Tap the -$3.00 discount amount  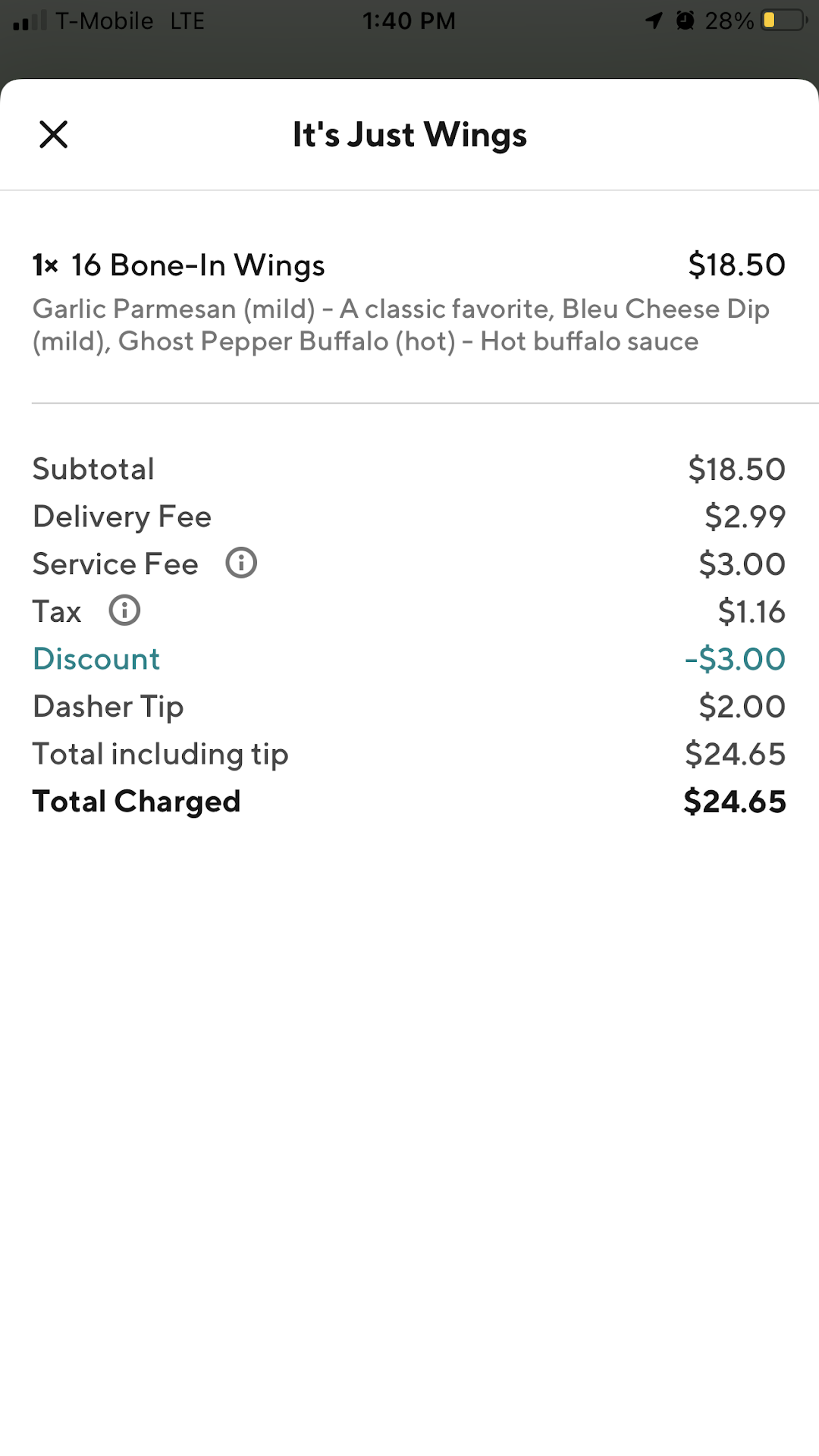[735, 659]
